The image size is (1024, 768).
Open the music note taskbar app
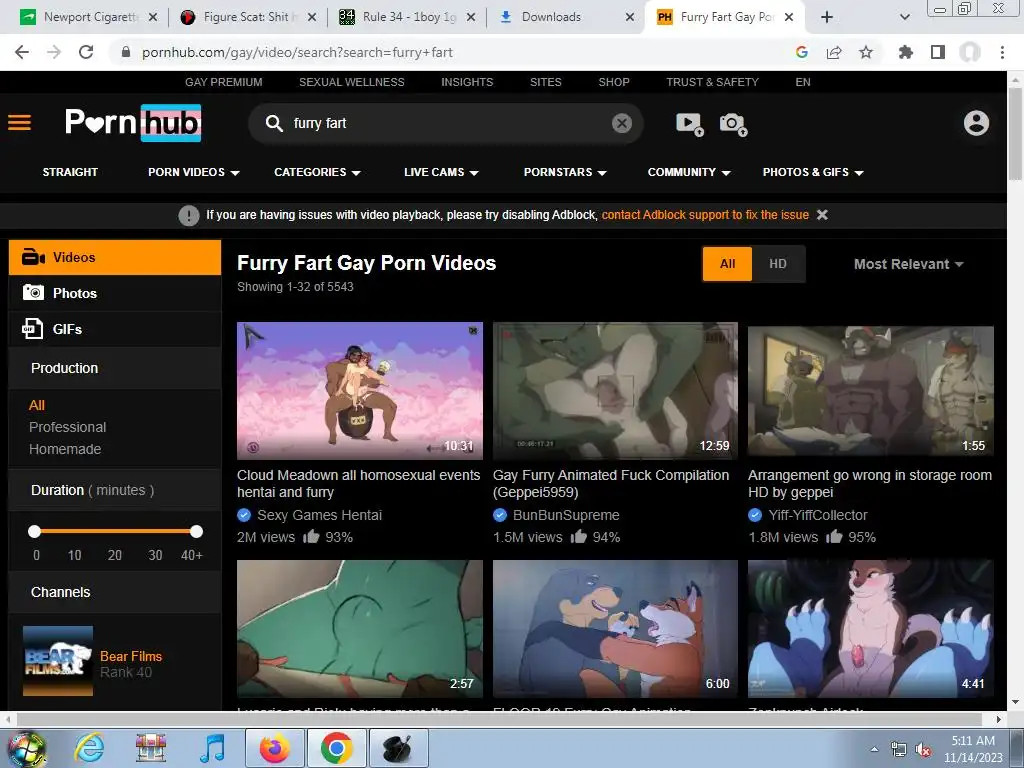click(212, 748)
